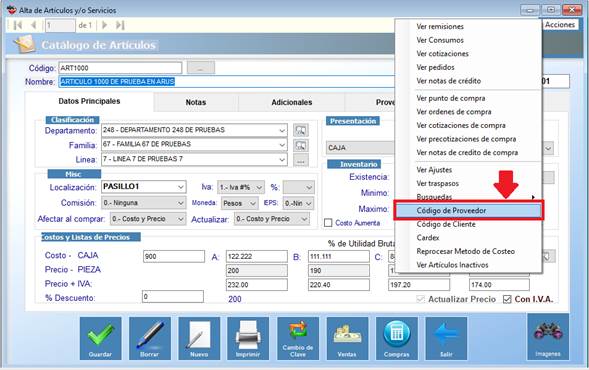The image size is (589, 370).
Task: Switch to the Adicionales tab
Action: pyautogui.click(x=291, y=102)
